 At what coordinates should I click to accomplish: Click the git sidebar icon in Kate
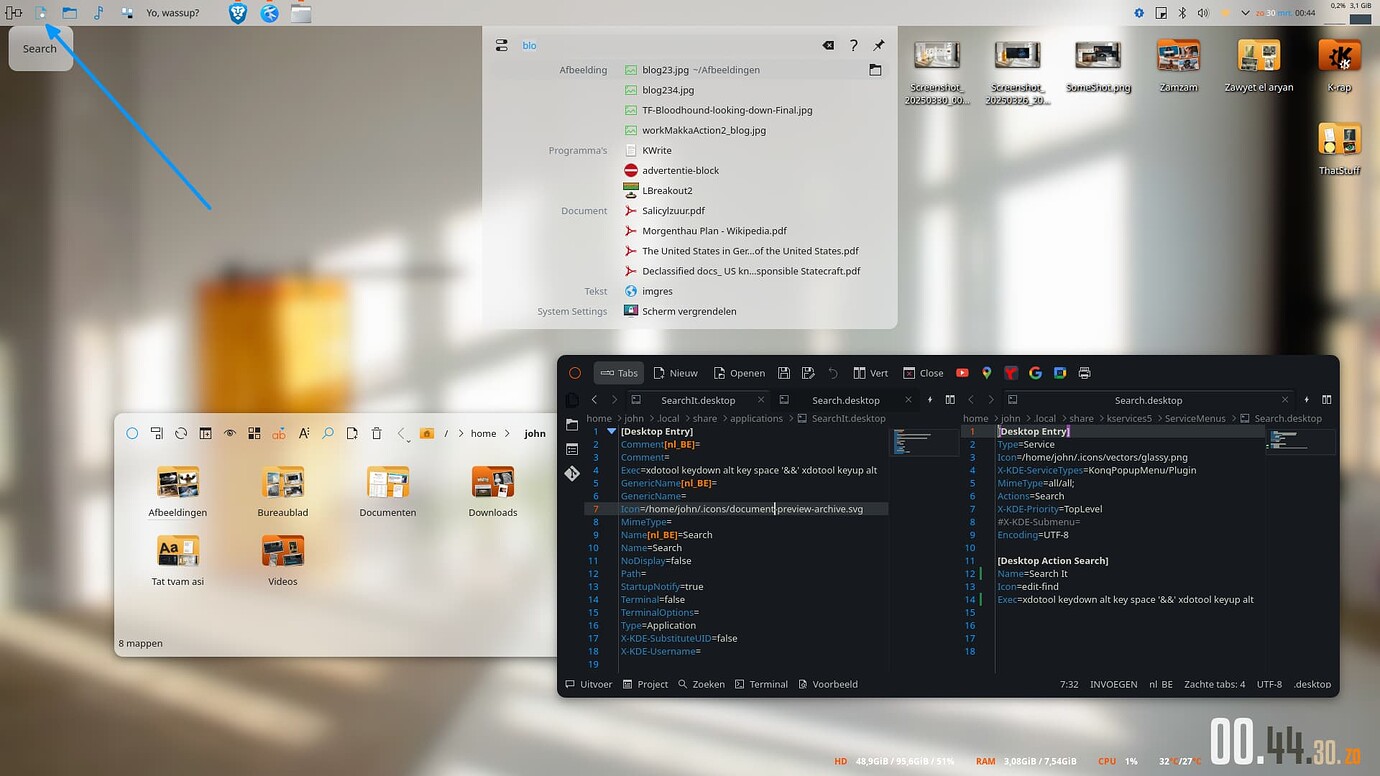(572, 473)
